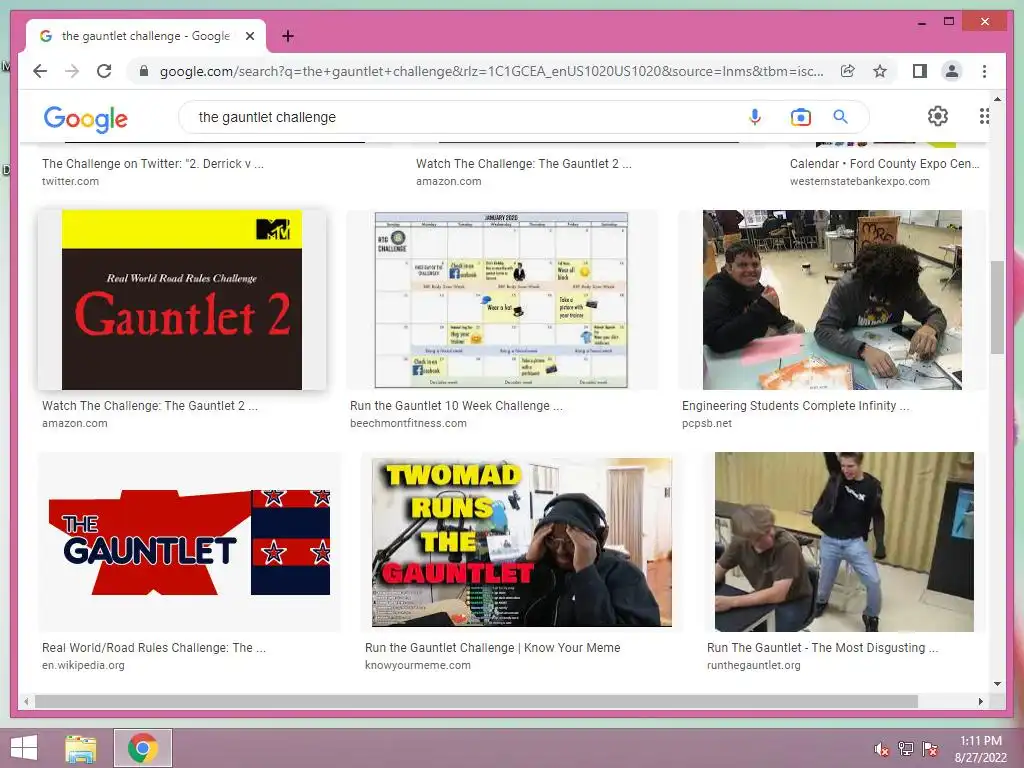Click the vertical scrollbar thumb
Viewport: 1024px width, 768px height.
pos(997,307)
